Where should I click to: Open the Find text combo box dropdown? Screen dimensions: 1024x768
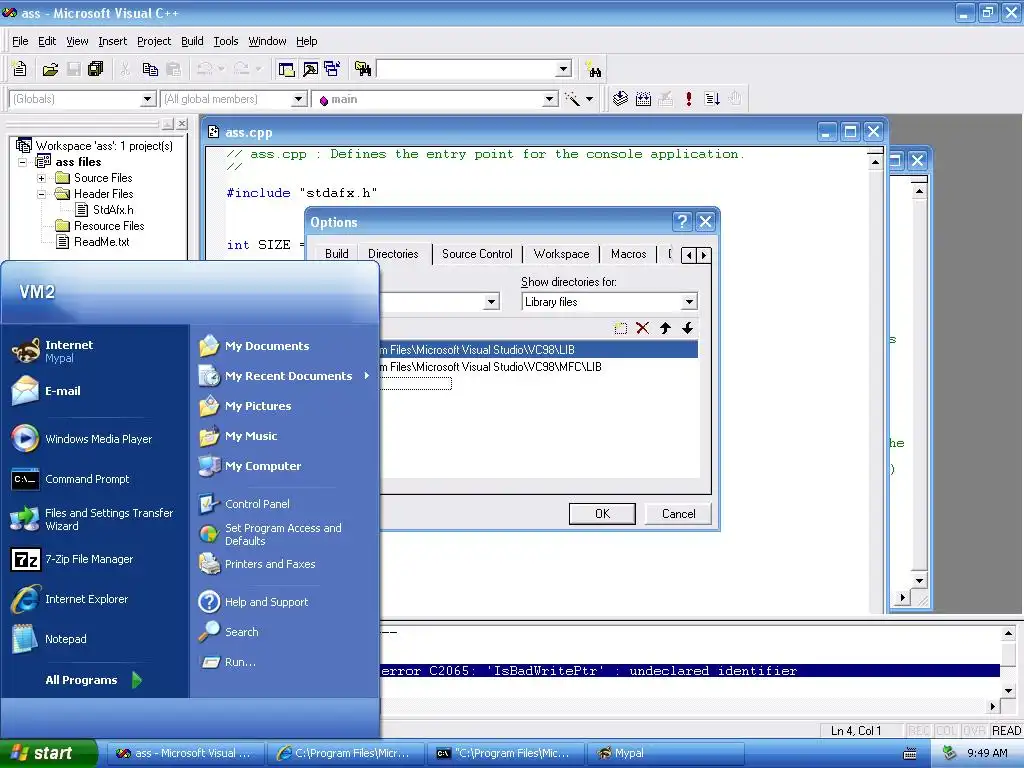point(564,69)
